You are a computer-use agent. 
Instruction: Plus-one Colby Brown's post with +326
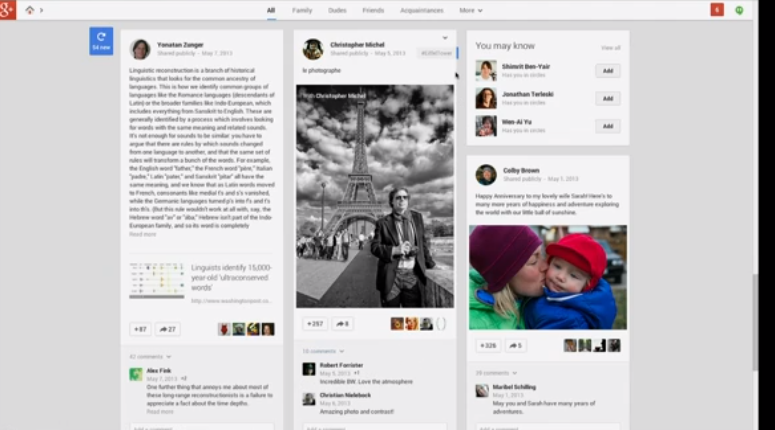tap(488, 345)
